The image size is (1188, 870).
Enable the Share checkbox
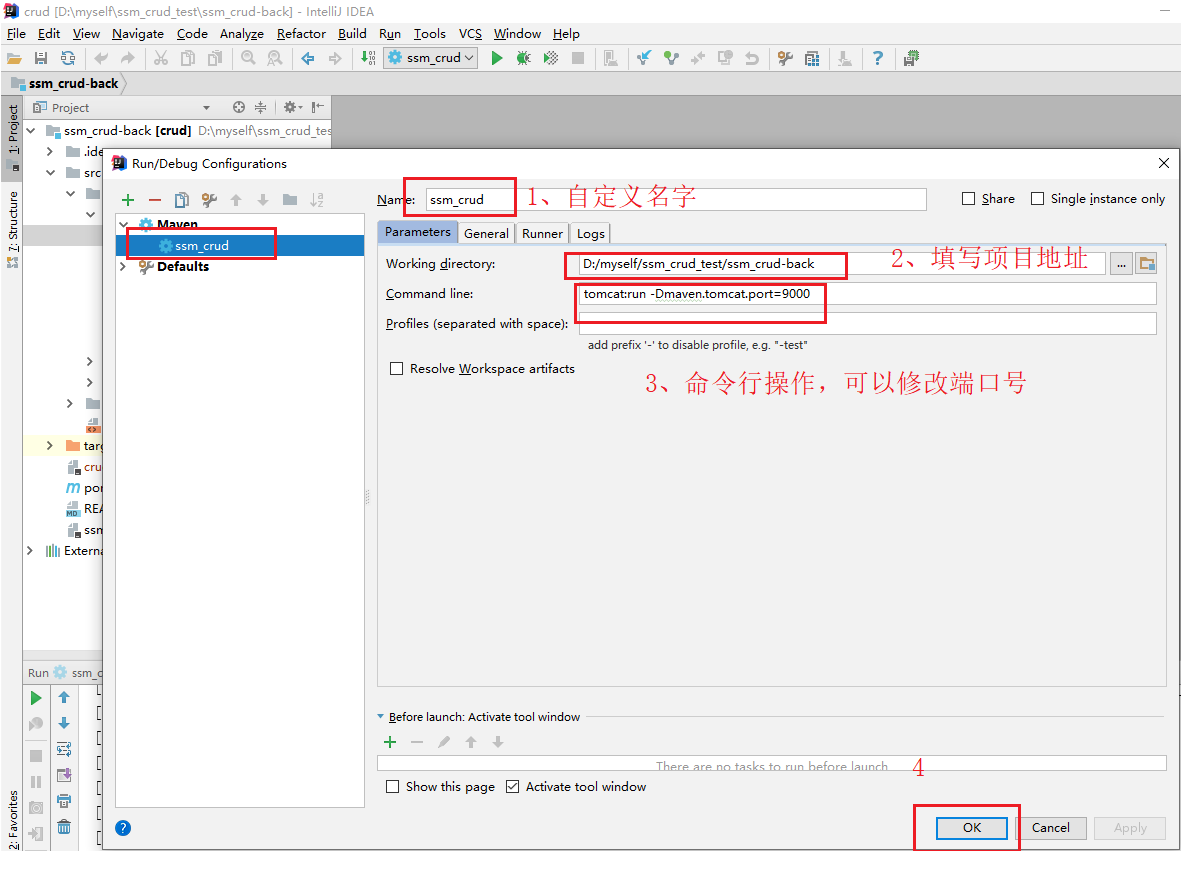tap(968, 199)
